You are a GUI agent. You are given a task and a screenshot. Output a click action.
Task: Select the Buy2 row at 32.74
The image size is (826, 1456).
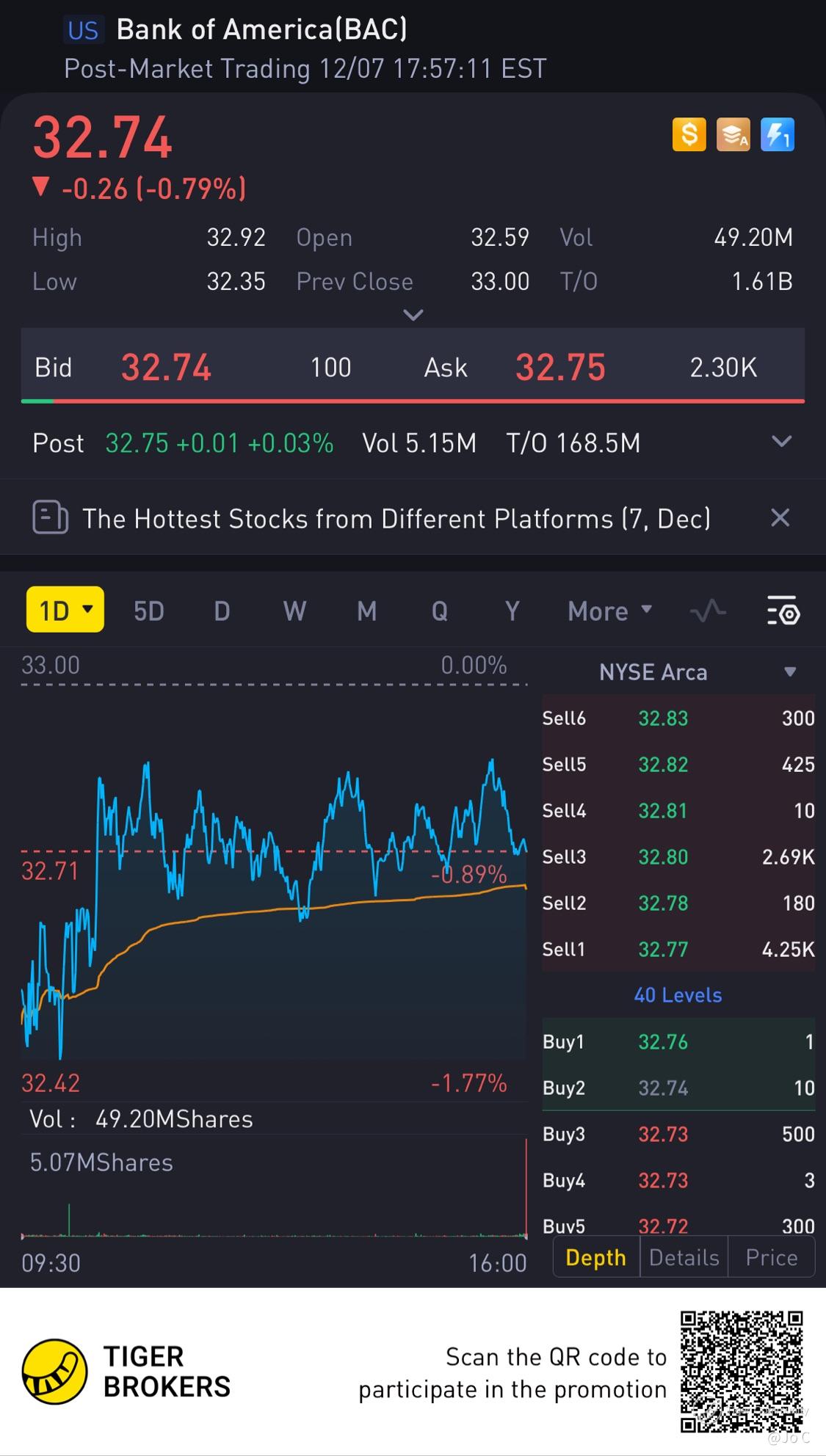point(678,1088)
